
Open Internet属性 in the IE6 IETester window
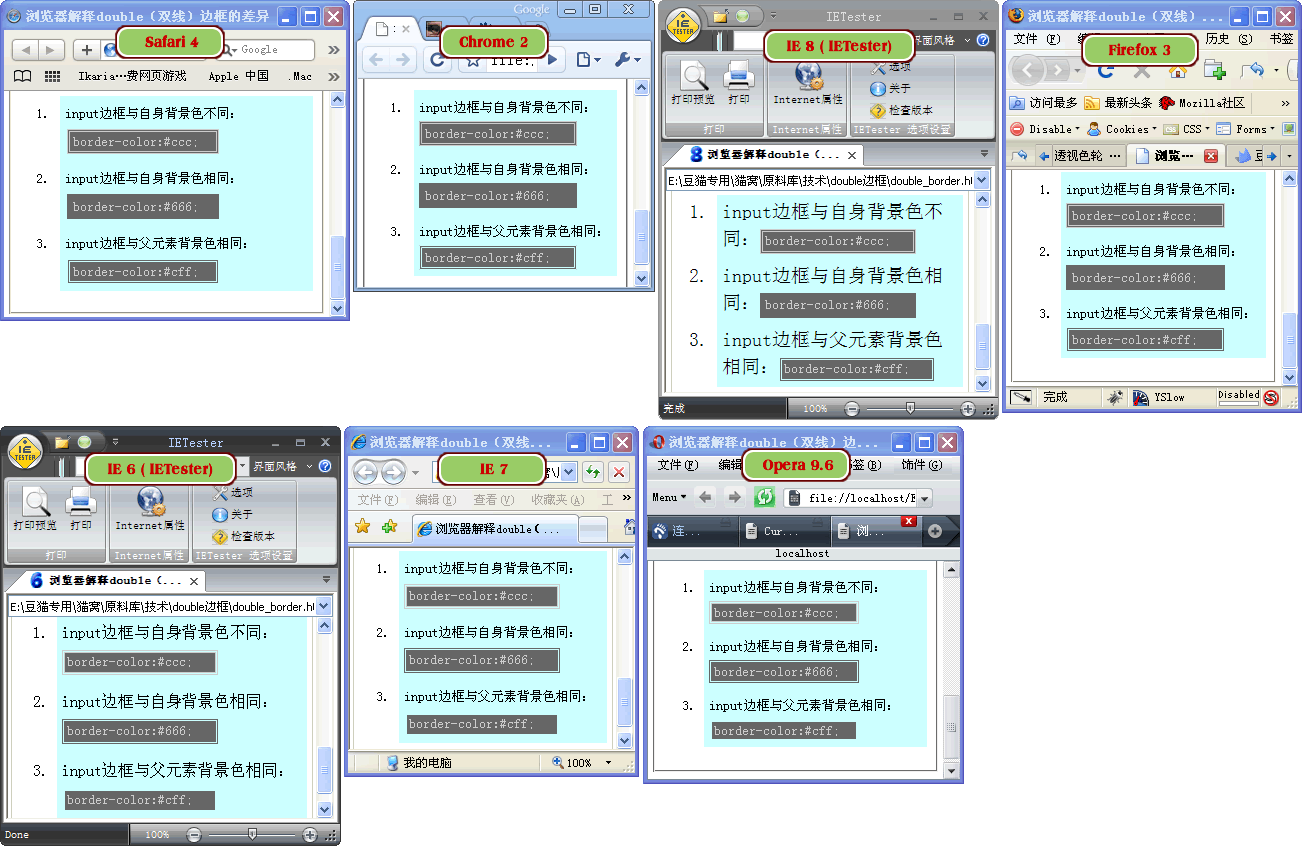click(x=150, y=509)
